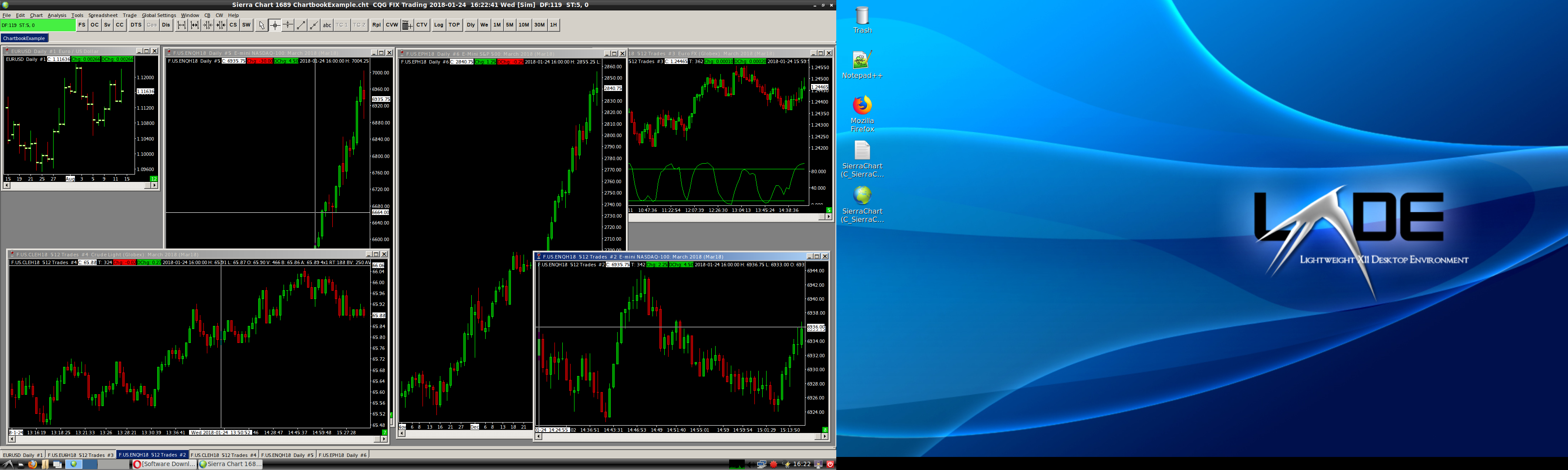The height and width of the screenshot is (470, 1568).
Task: Set timeframe with the 5M button
Action: (510, 25)
